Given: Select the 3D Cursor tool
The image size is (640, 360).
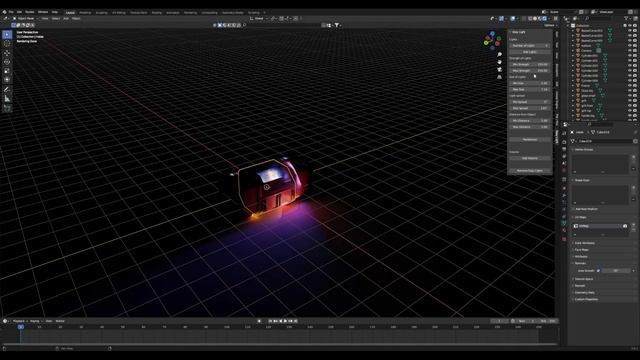Looking at the screenshot, I should pyautogui.click(x=7, y=44).
